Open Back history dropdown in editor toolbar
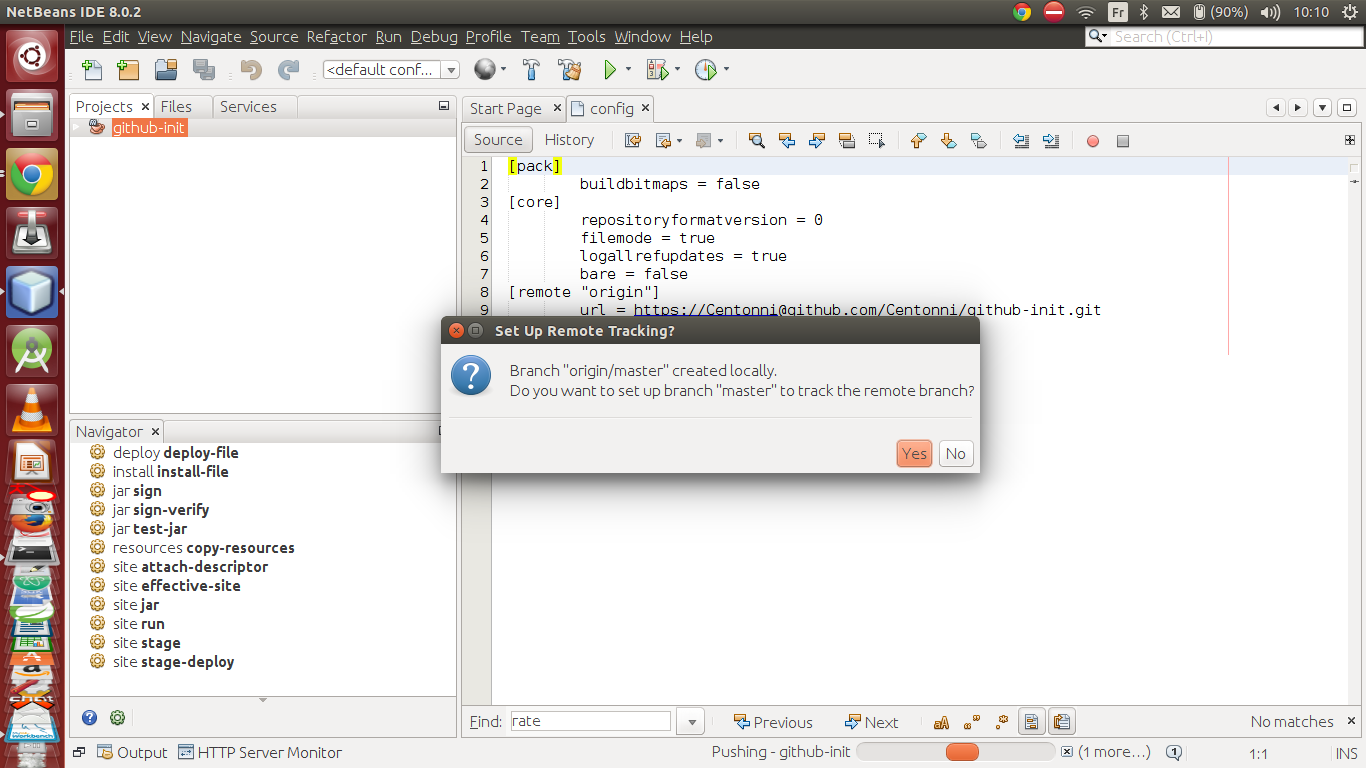 680,141
